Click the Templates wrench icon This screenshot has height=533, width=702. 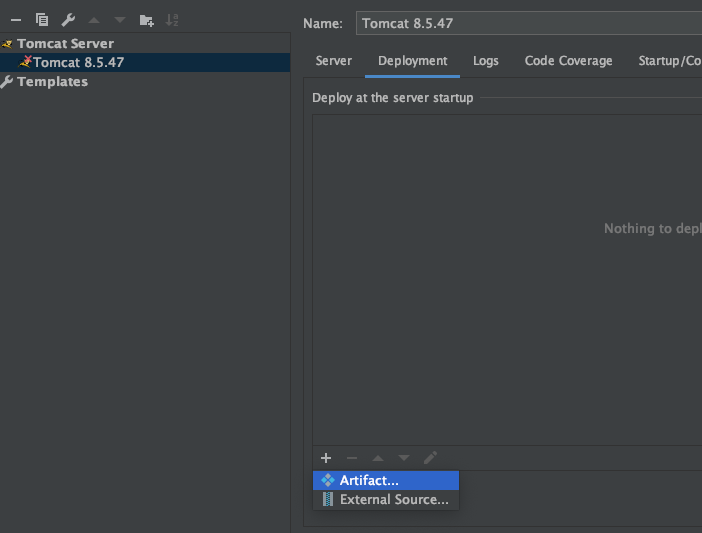(x=7, y=81)
